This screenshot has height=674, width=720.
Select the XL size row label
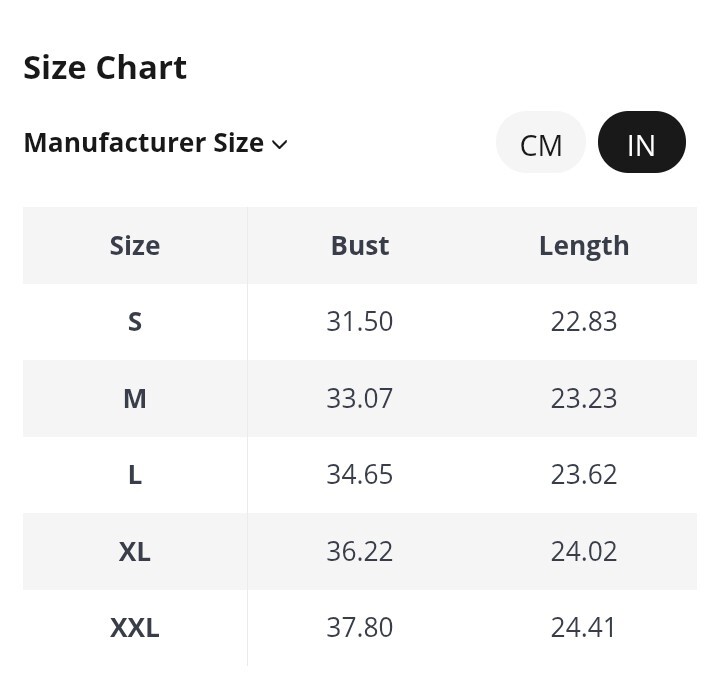coord(135,551)
